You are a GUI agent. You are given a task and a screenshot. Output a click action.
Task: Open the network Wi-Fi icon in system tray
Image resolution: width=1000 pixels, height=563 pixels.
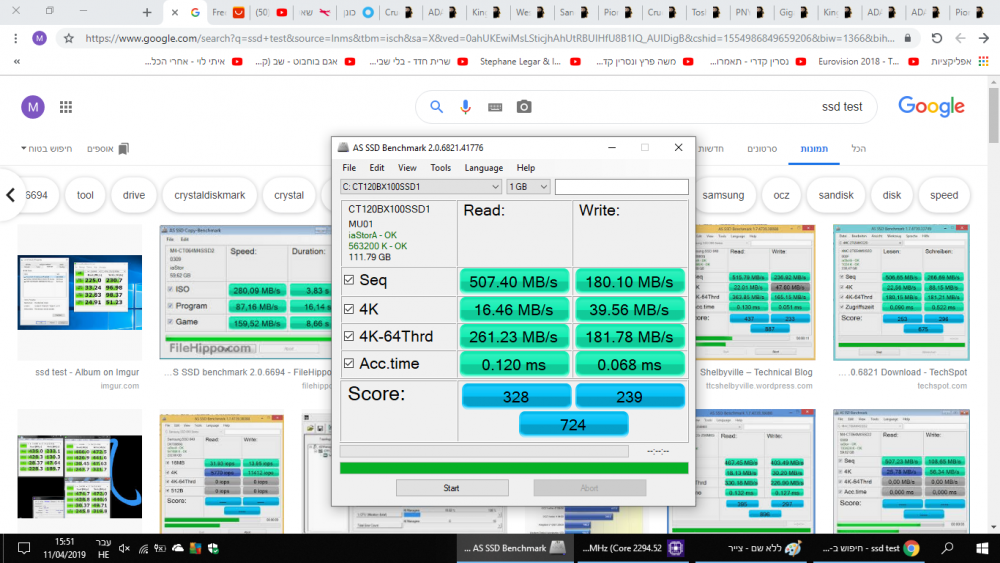tap(143, 548)
